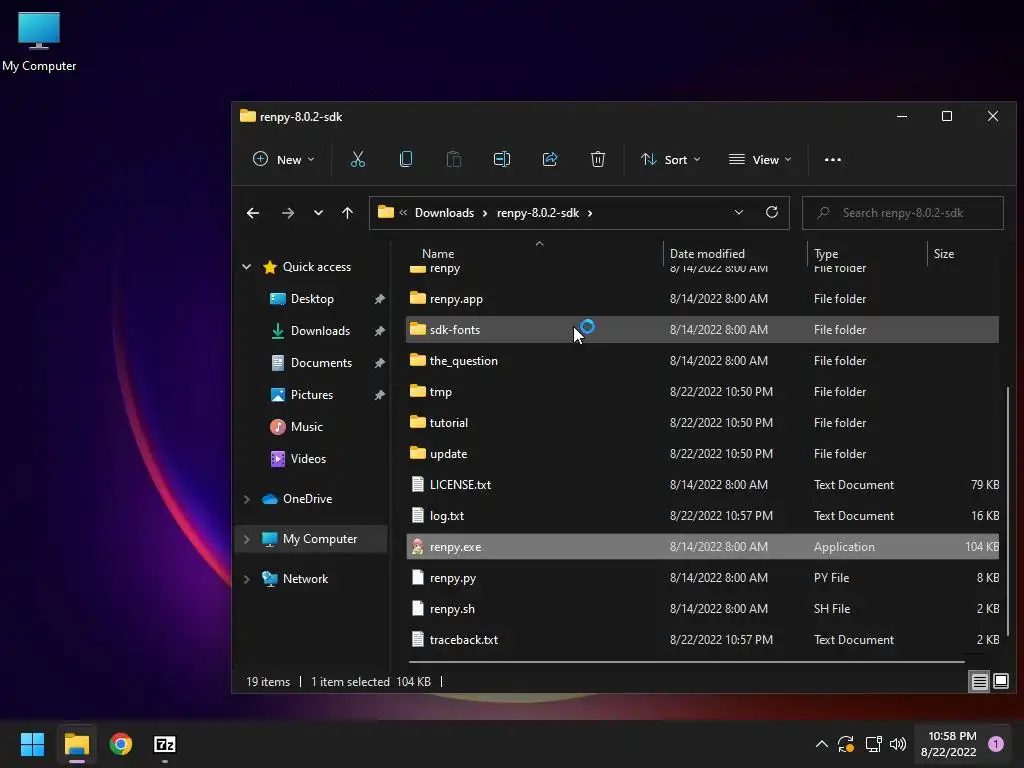1024x768 pixels.
Task: Unpin Documents from Quick access
Action: pyautogui.click(x=379, y=363)
